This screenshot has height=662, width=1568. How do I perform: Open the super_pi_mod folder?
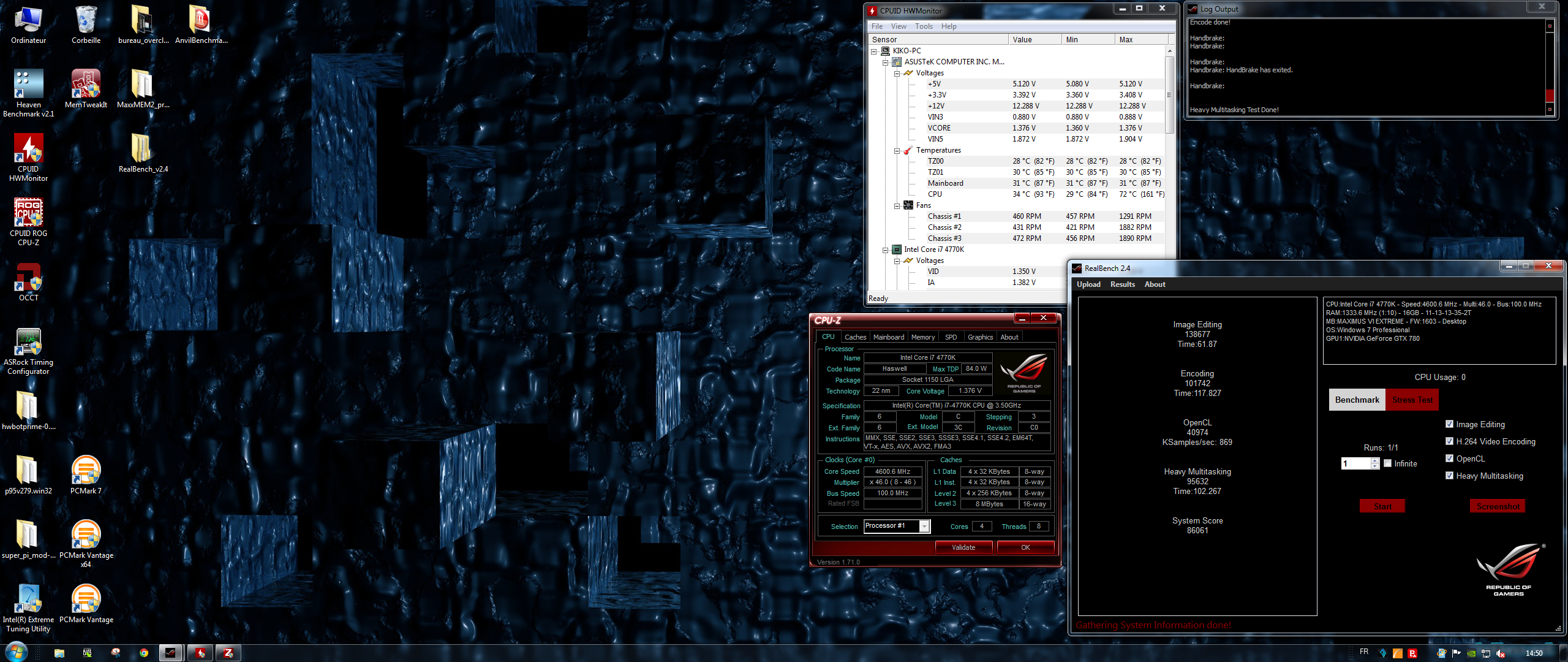pyautogui.click(x=28, y=539)
